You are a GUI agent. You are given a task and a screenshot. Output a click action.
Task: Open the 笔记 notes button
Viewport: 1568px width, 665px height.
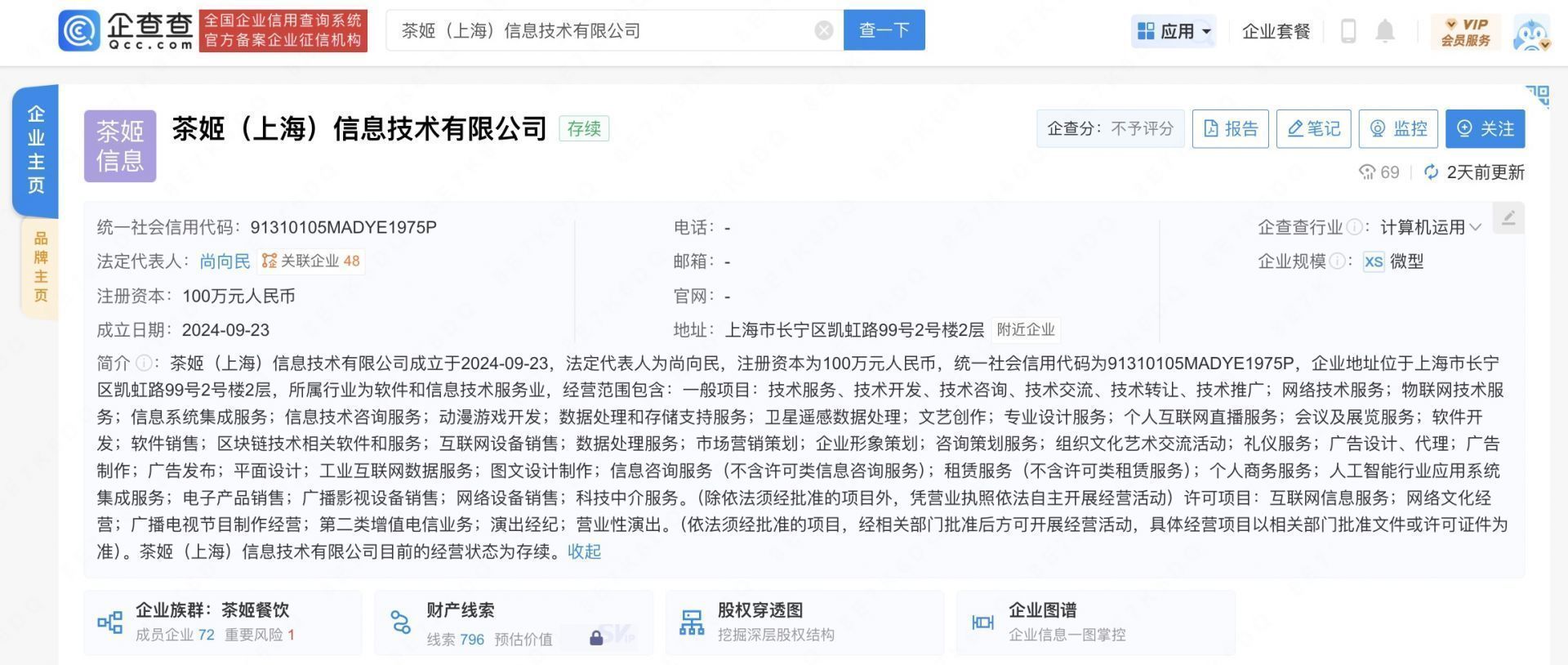coord(1313,128)
